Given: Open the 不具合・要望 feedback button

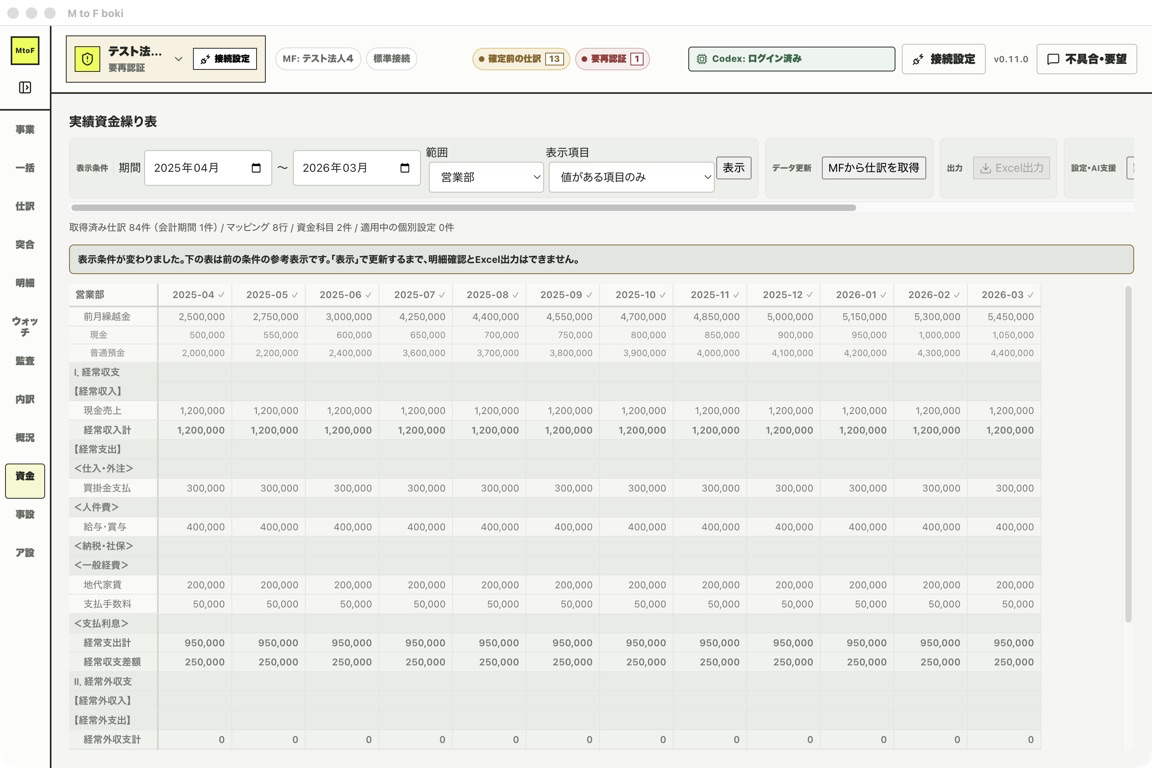Looking at the screenshot, I should [1087, 59].
